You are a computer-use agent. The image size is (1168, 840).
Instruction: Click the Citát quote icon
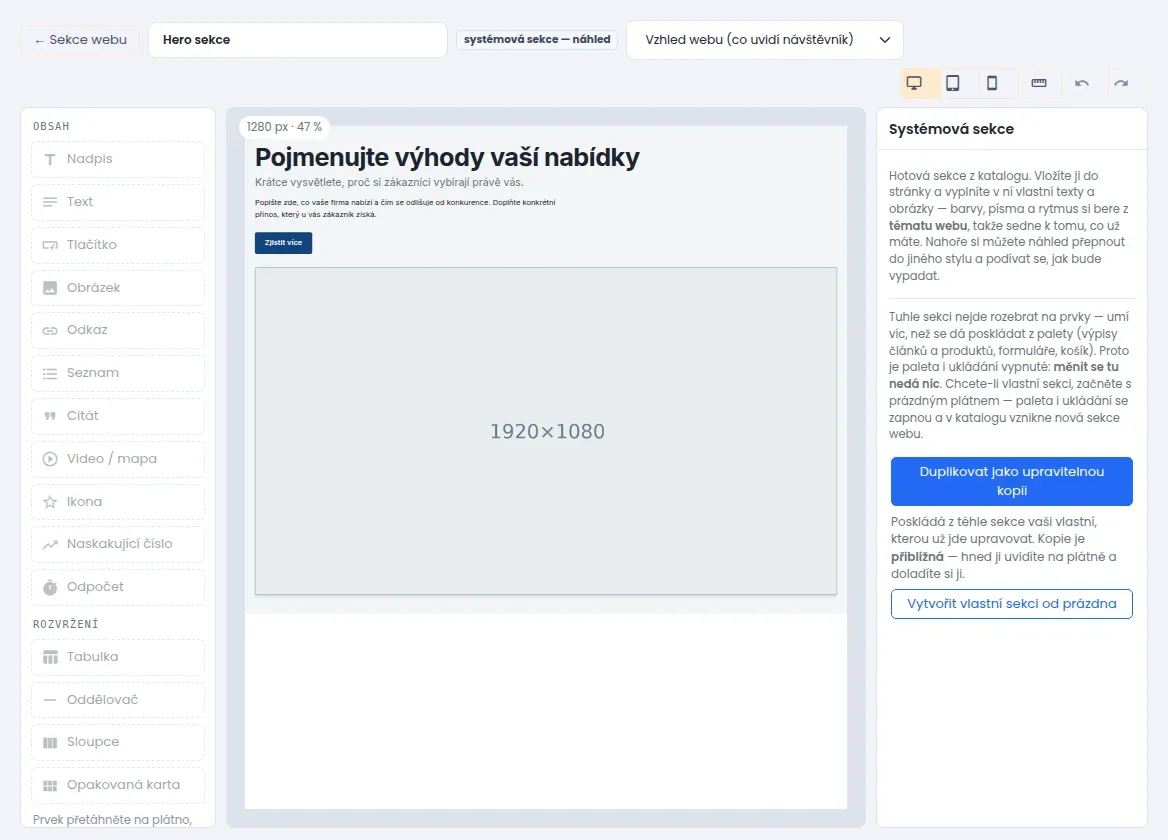(50, 416)
